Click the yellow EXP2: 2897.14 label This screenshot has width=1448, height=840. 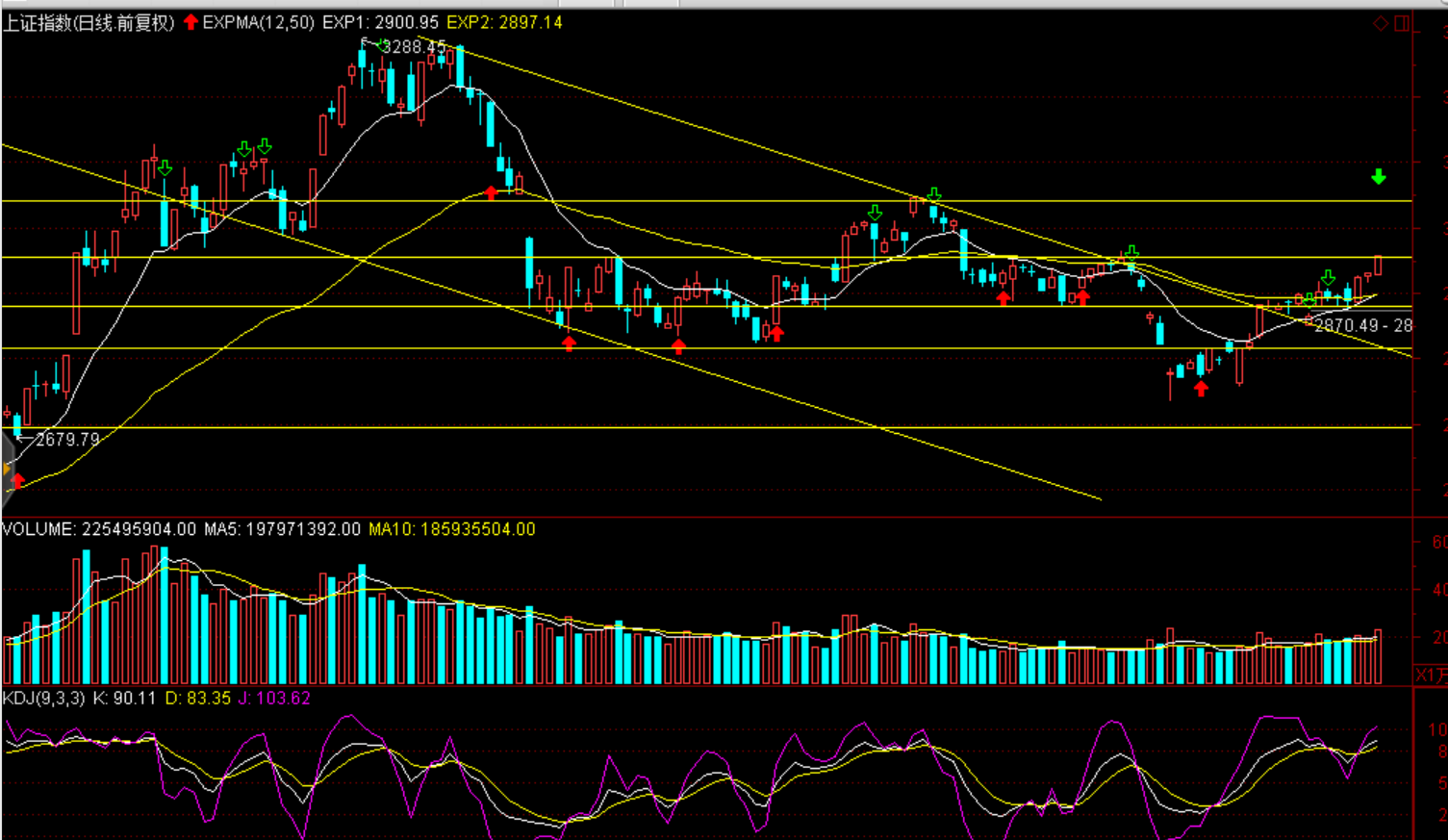coord(504,22)
